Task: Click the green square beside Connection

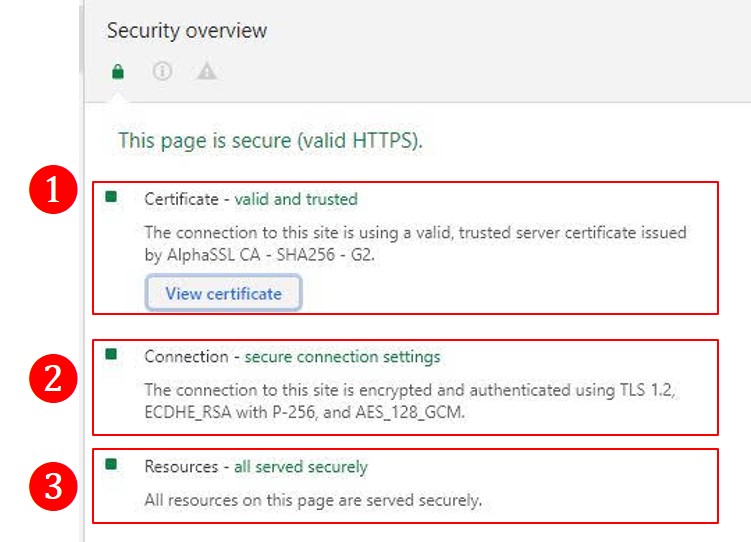Action: coord(111,354)
